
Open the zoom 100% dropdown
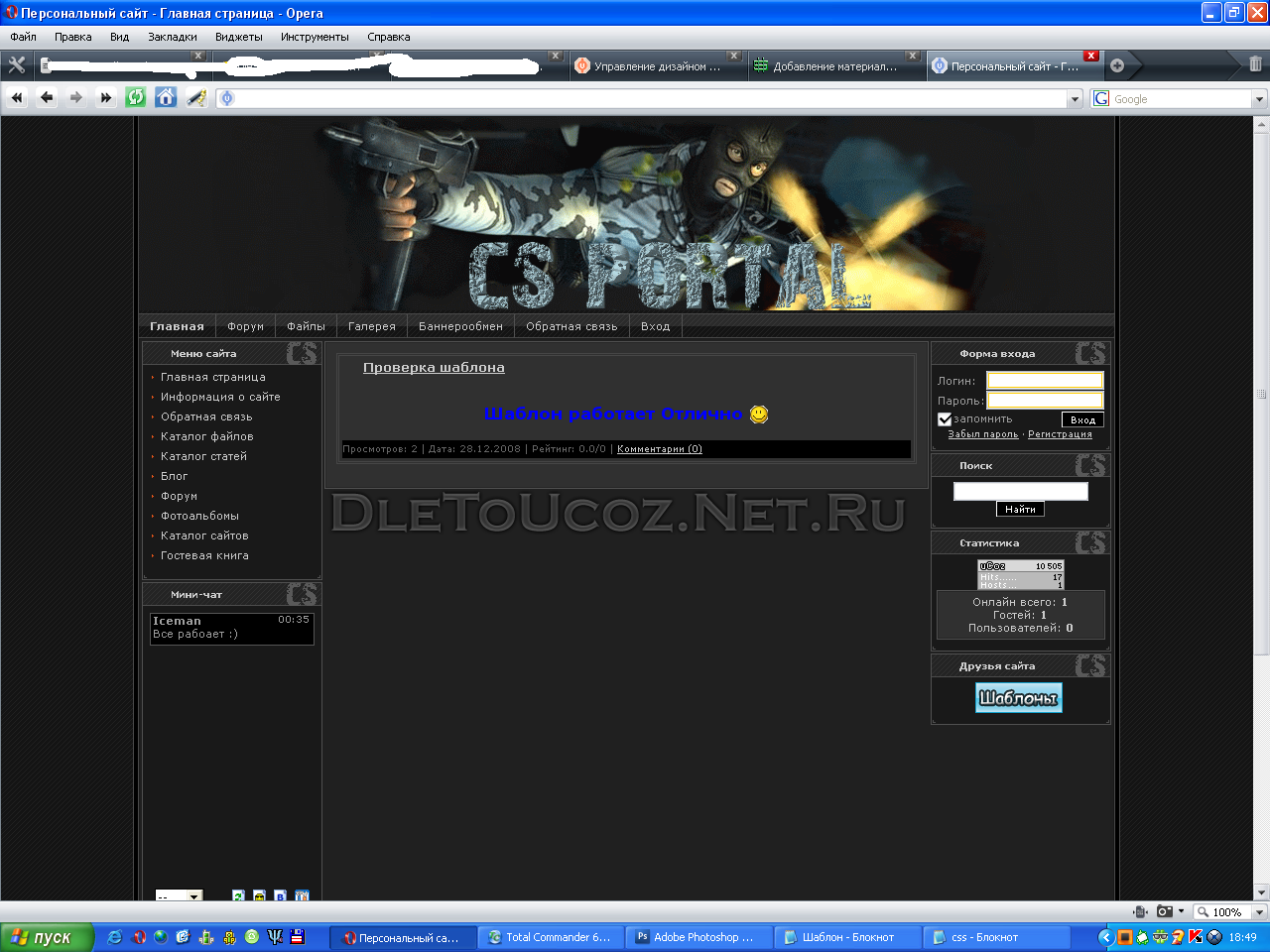[1259, 912]
